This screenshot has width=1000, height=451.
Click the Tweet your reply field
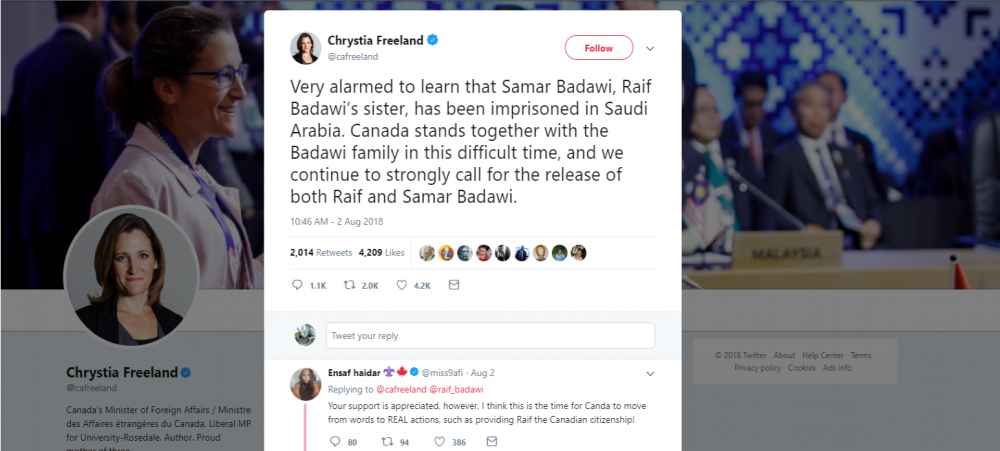click(490, 335)
